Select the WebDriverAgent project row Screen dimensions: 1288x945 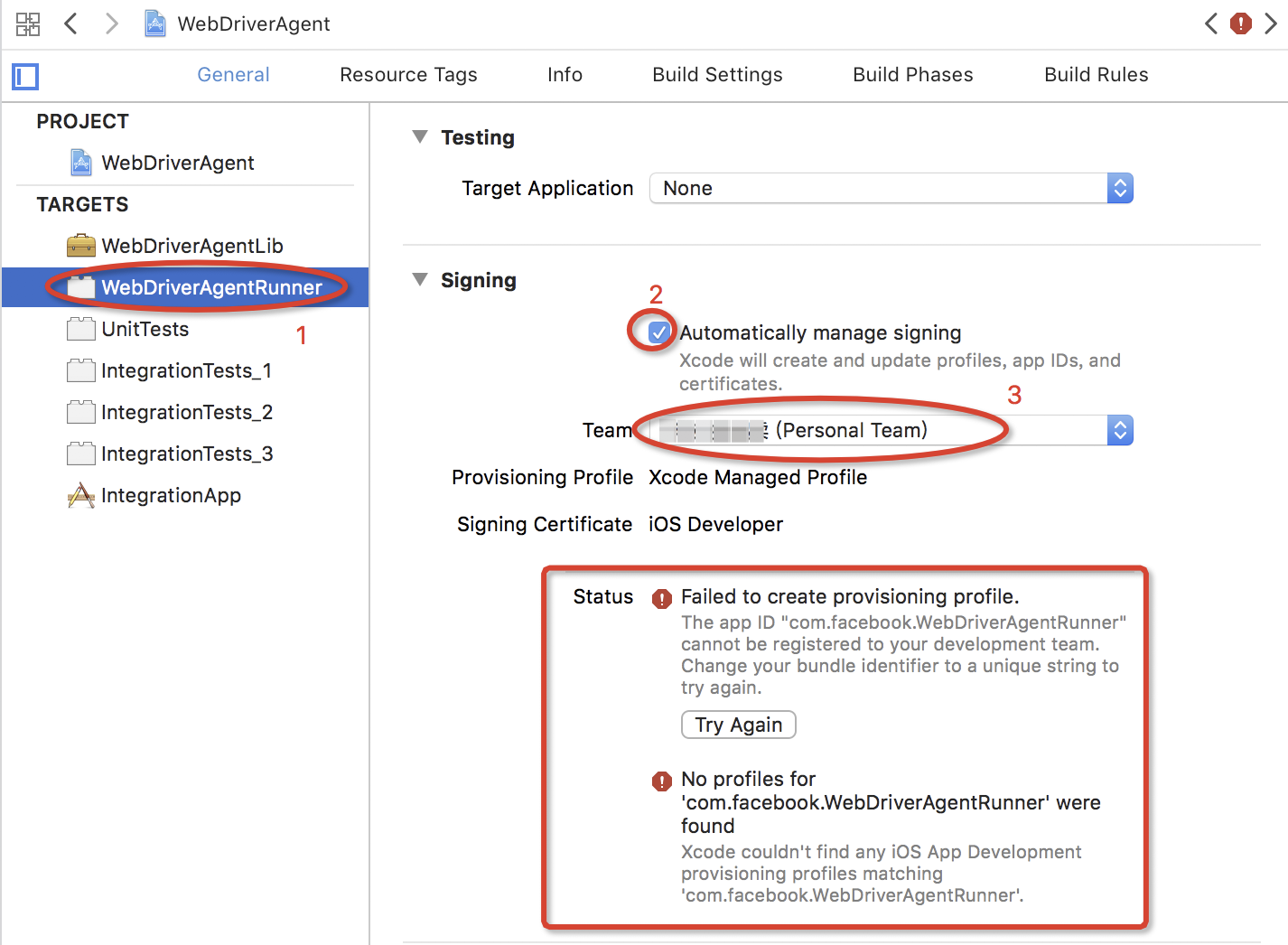185,163
